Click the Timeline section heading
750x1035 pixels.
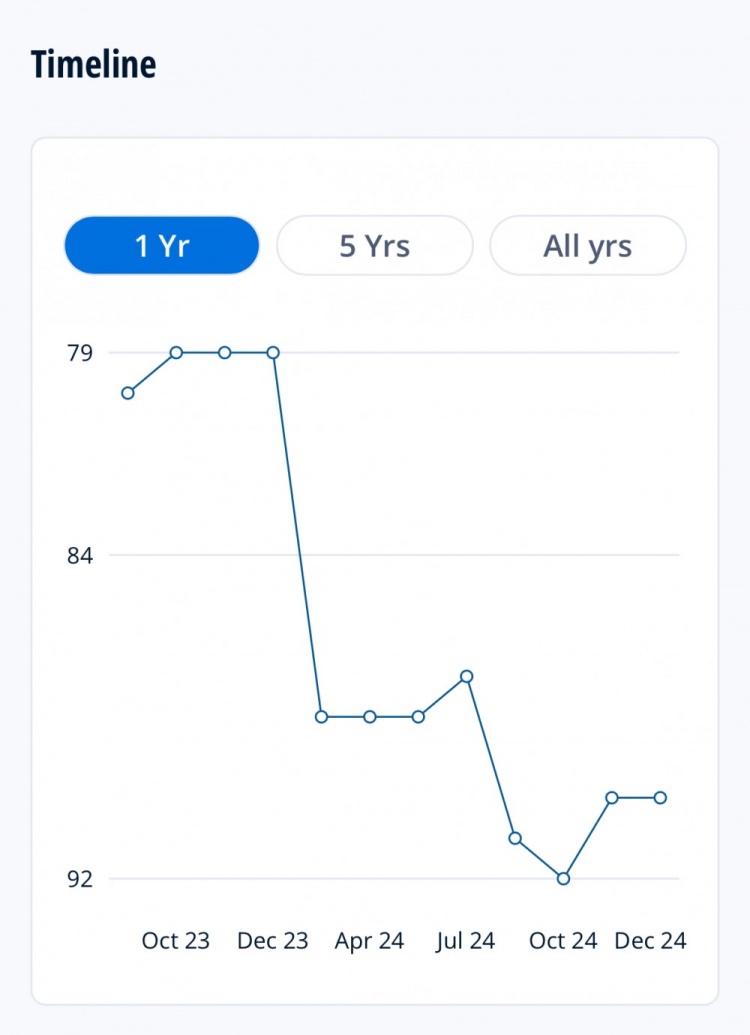click(x=94, y=64)
